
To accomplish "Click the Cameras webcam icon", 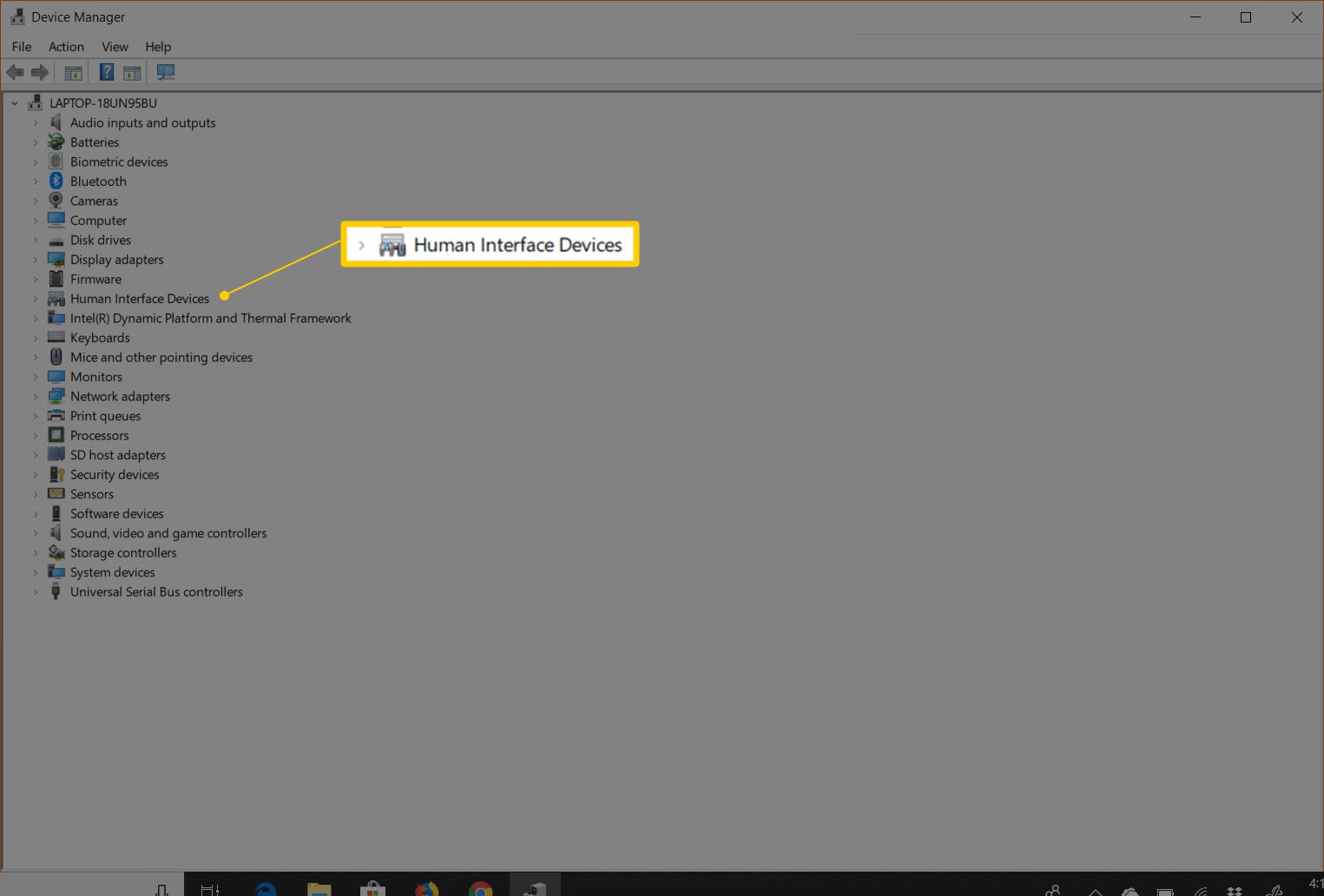I will [x=56, y=201].
